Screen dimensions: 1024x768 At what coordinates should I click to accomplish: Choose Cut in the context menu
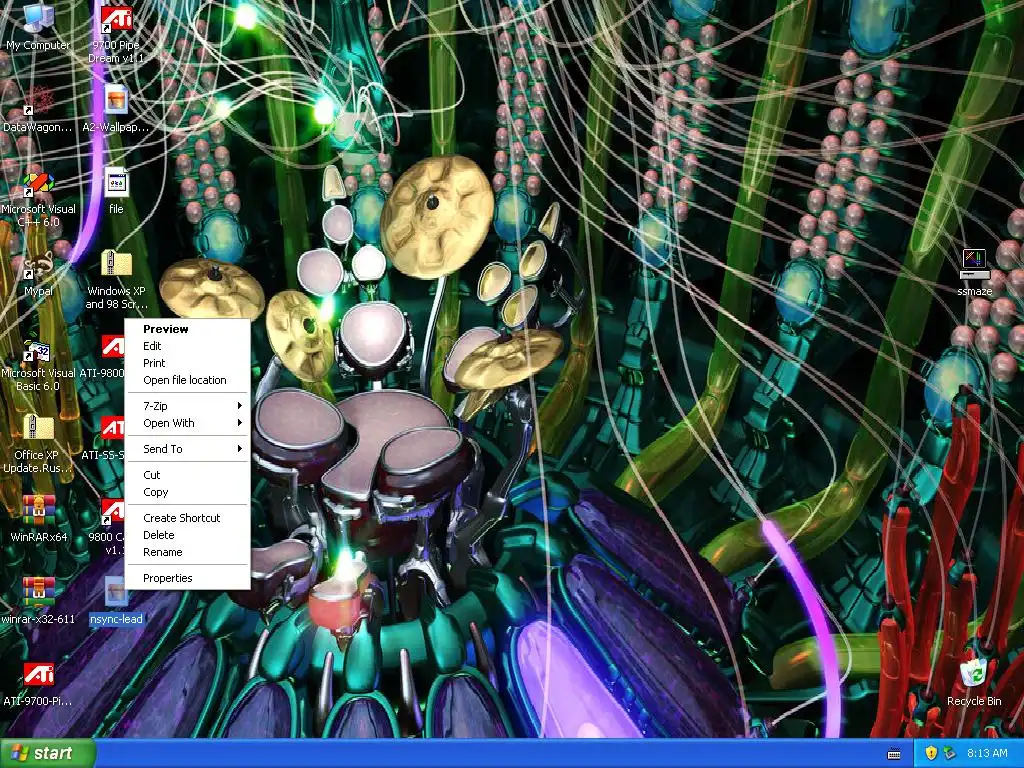coord(187,475)
